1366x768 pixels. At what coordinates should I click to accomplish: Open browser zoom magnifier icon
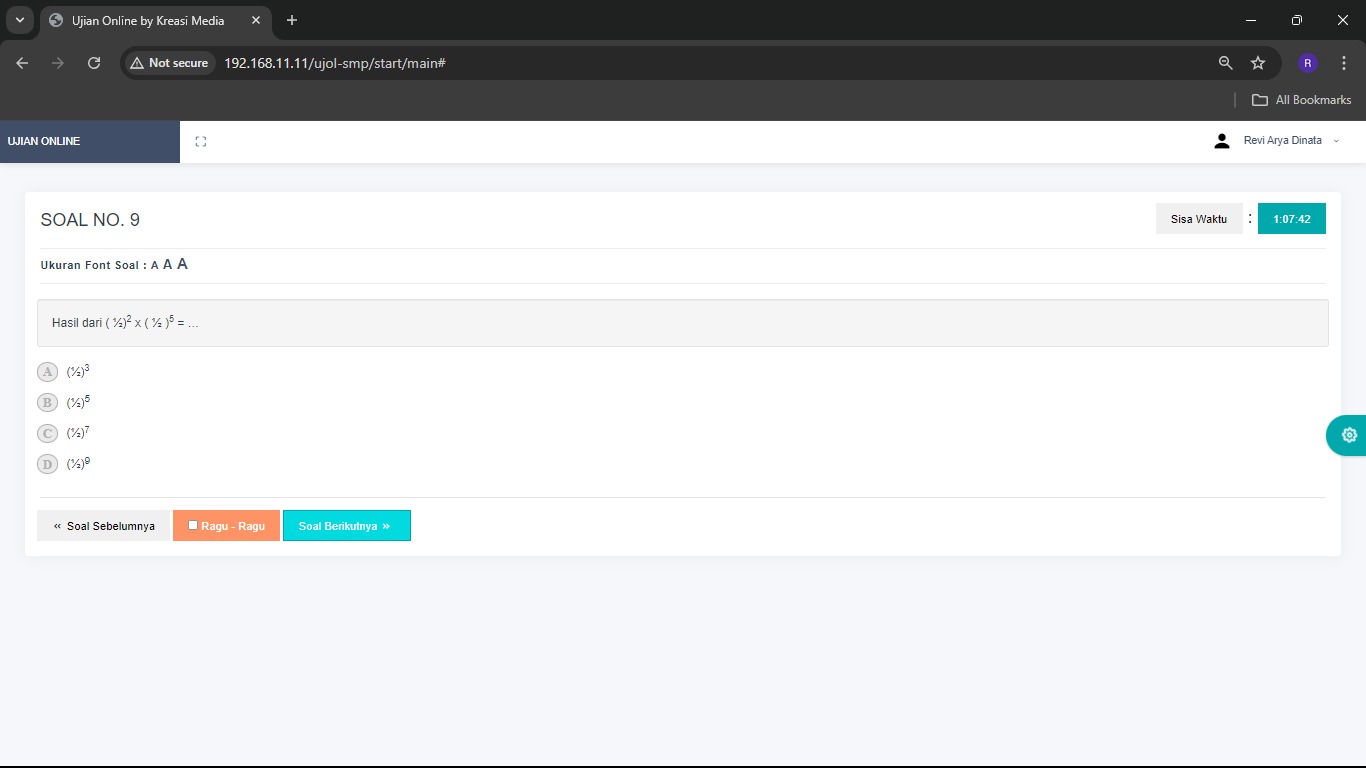coord(1226,63)
